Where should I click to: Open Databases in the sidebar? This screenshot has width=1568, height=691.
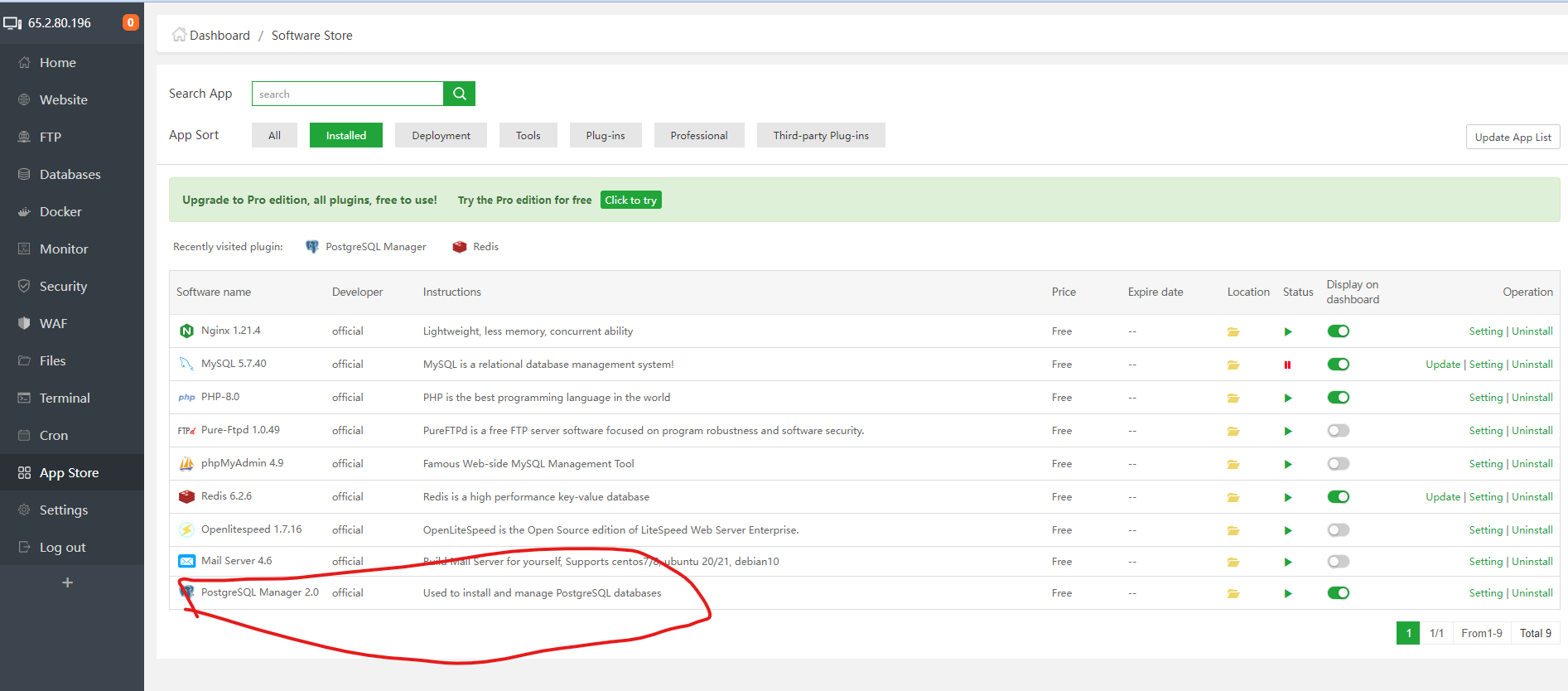[72, 174]
